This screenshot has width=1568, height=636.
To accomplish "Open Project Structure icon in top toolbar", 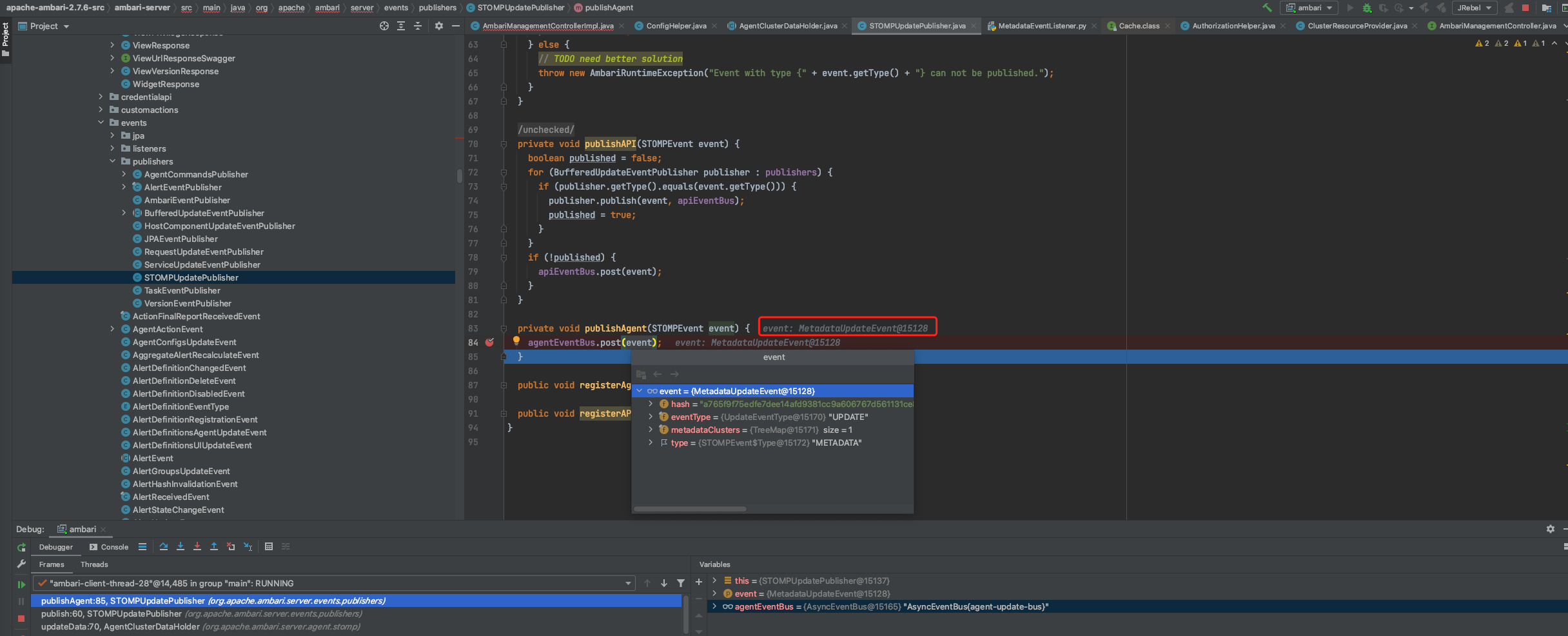I will 1546,8.
